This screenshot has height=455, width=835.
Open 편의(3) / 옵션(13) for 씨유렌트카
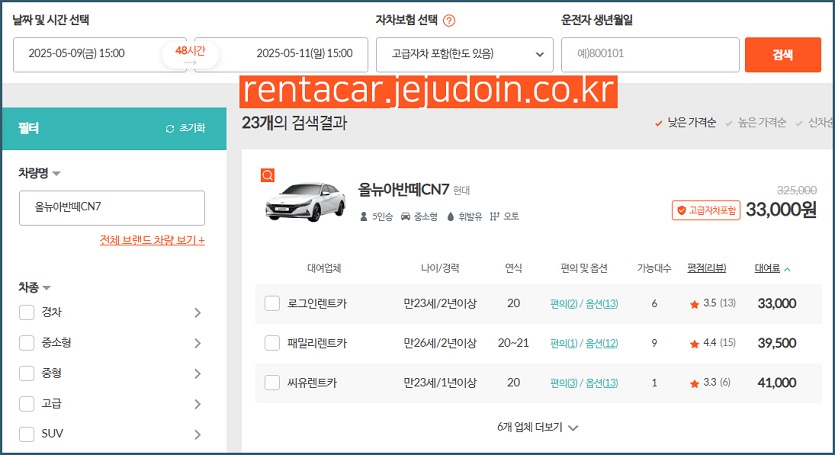[x=584, y=383]
